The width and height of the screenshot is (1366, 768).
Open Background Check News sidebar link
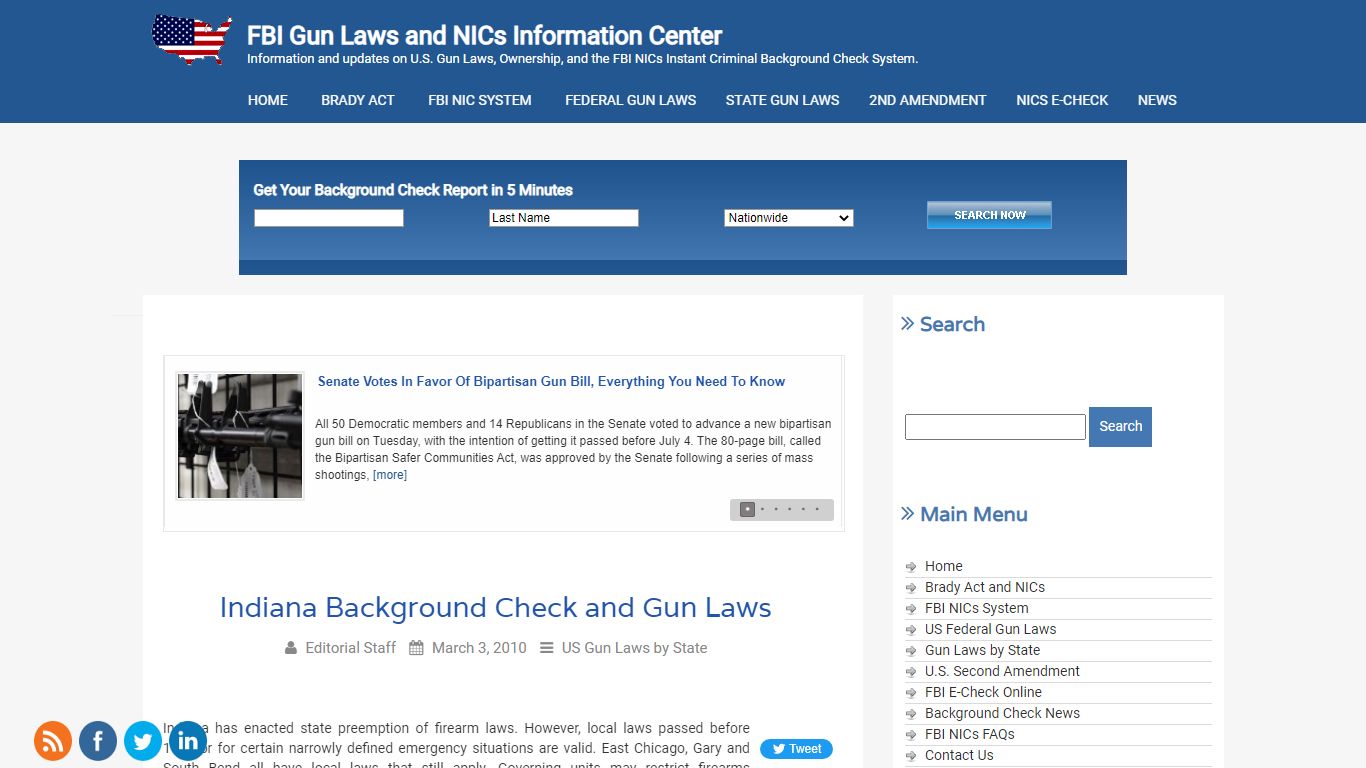pyautogui.click(x=1002, y=713)
